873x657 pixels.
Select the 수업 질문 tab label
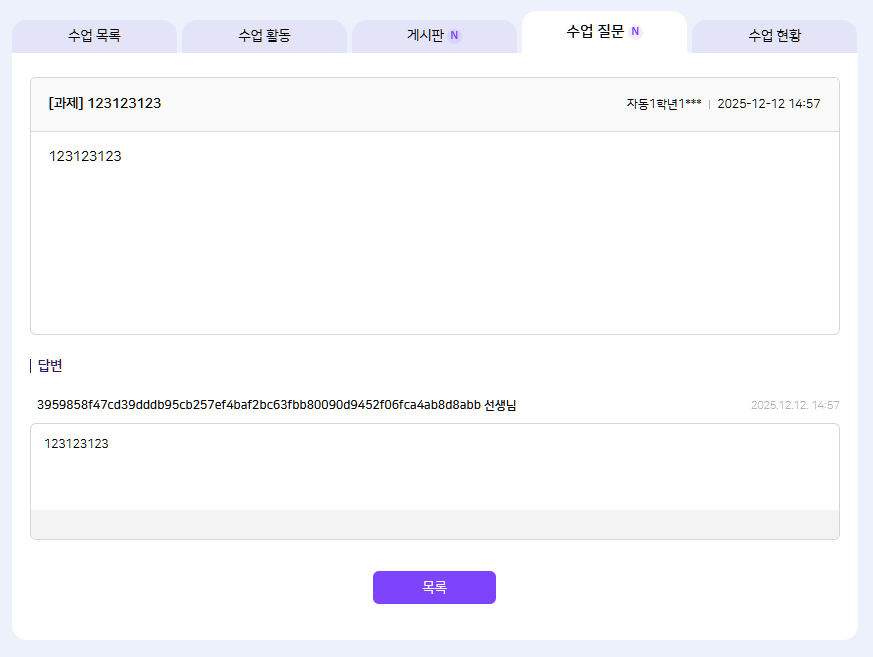tap(595, 32)
